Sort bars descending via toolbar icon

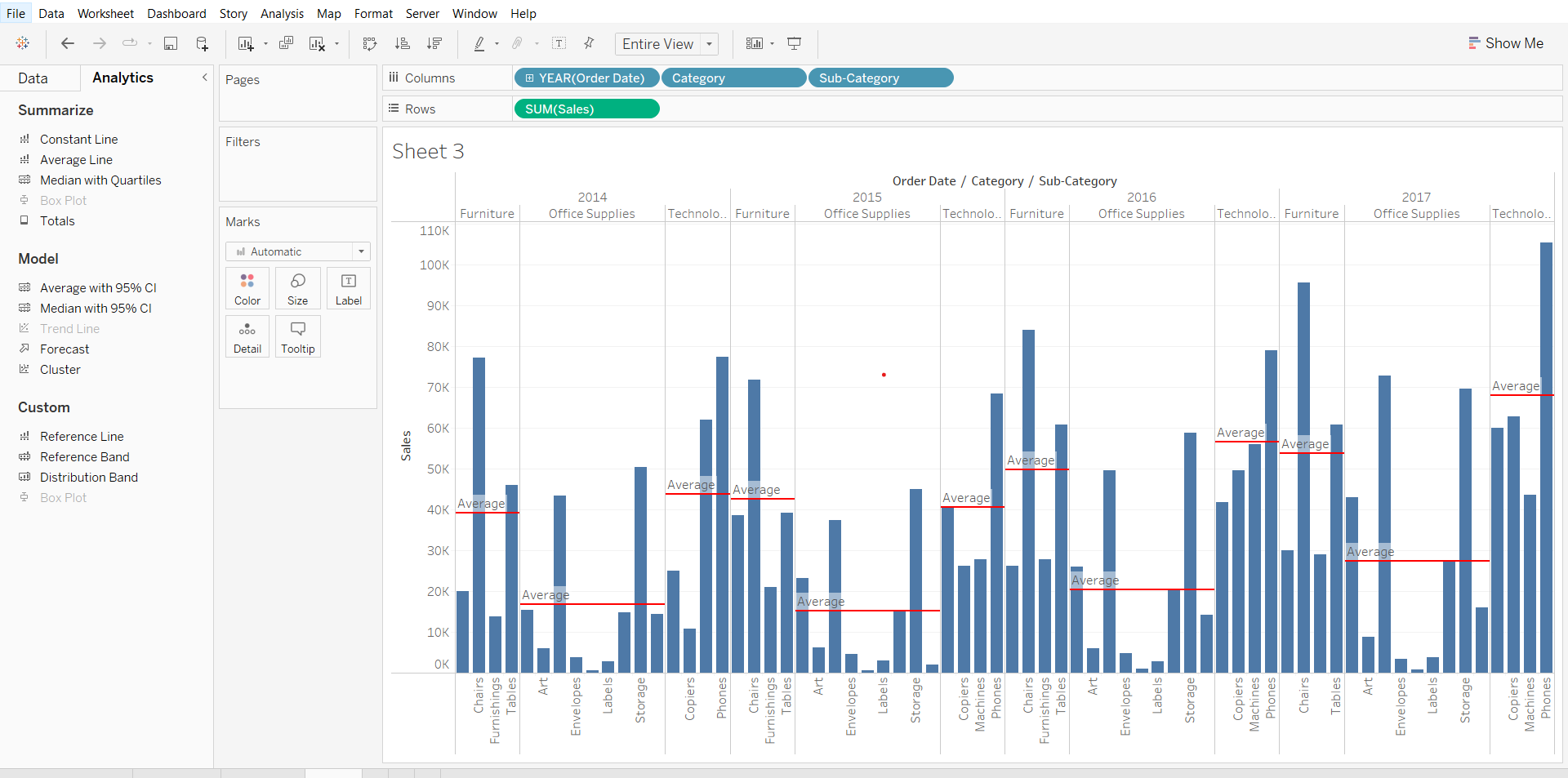[434, 43]
